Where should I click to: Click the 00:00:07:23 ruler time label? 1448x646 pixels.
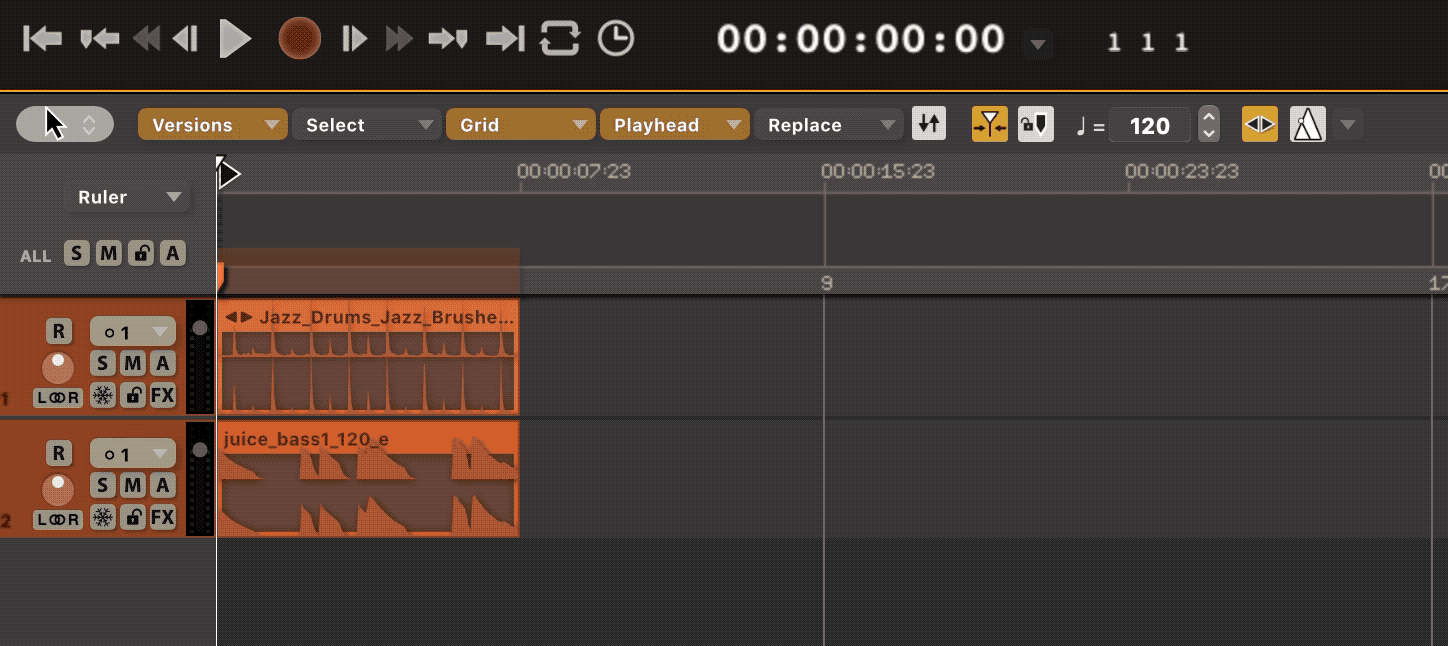point(574,171)
